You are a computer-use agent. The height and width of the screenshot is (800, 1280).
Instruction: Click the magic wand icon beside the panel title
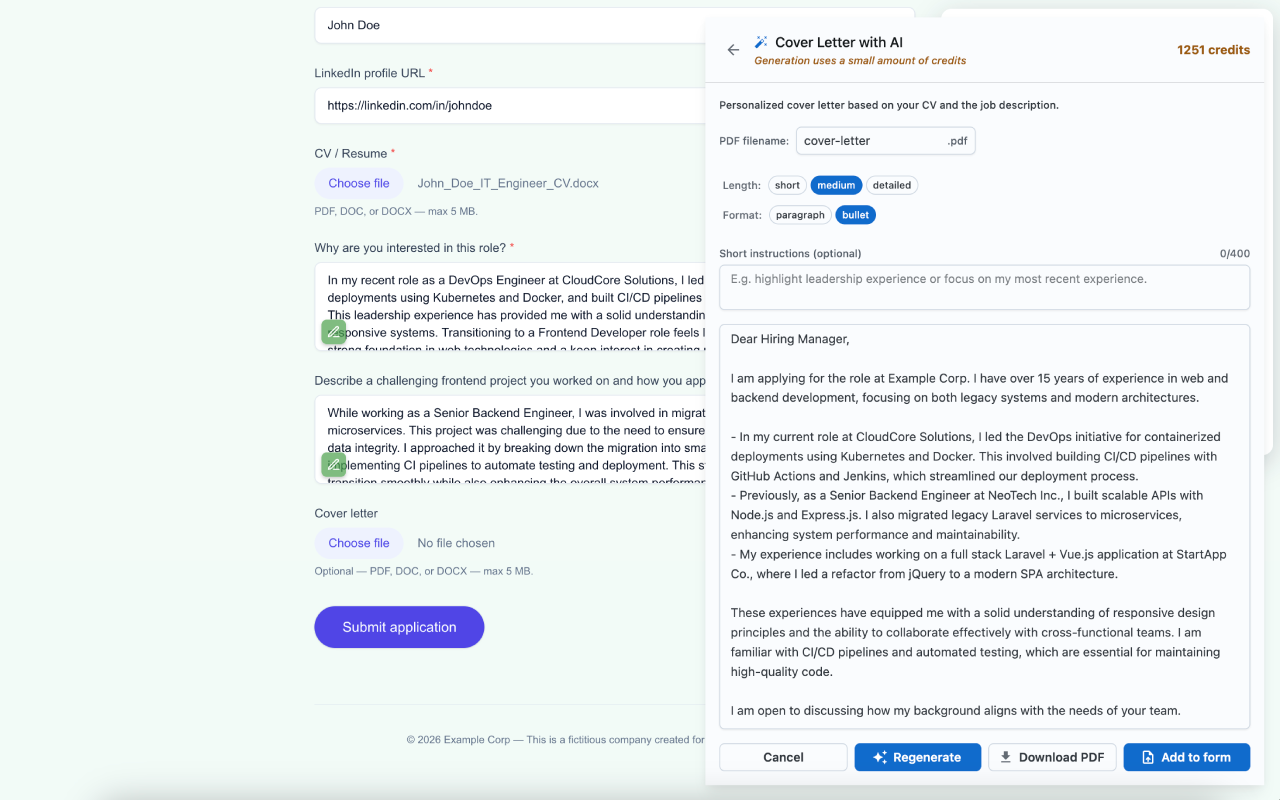click(760, 41)
